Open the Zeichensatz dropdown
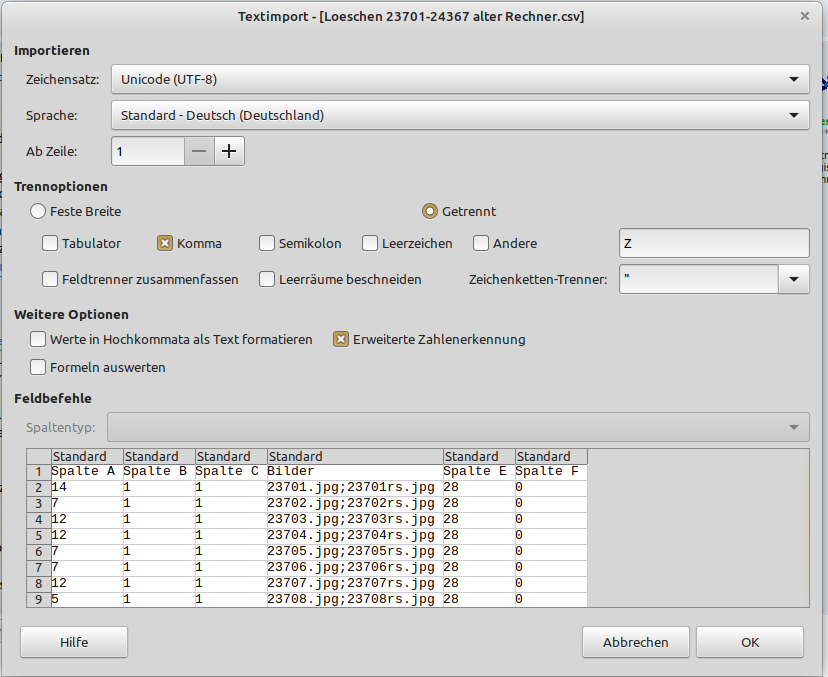828x677 pixels. pos(460,79)
